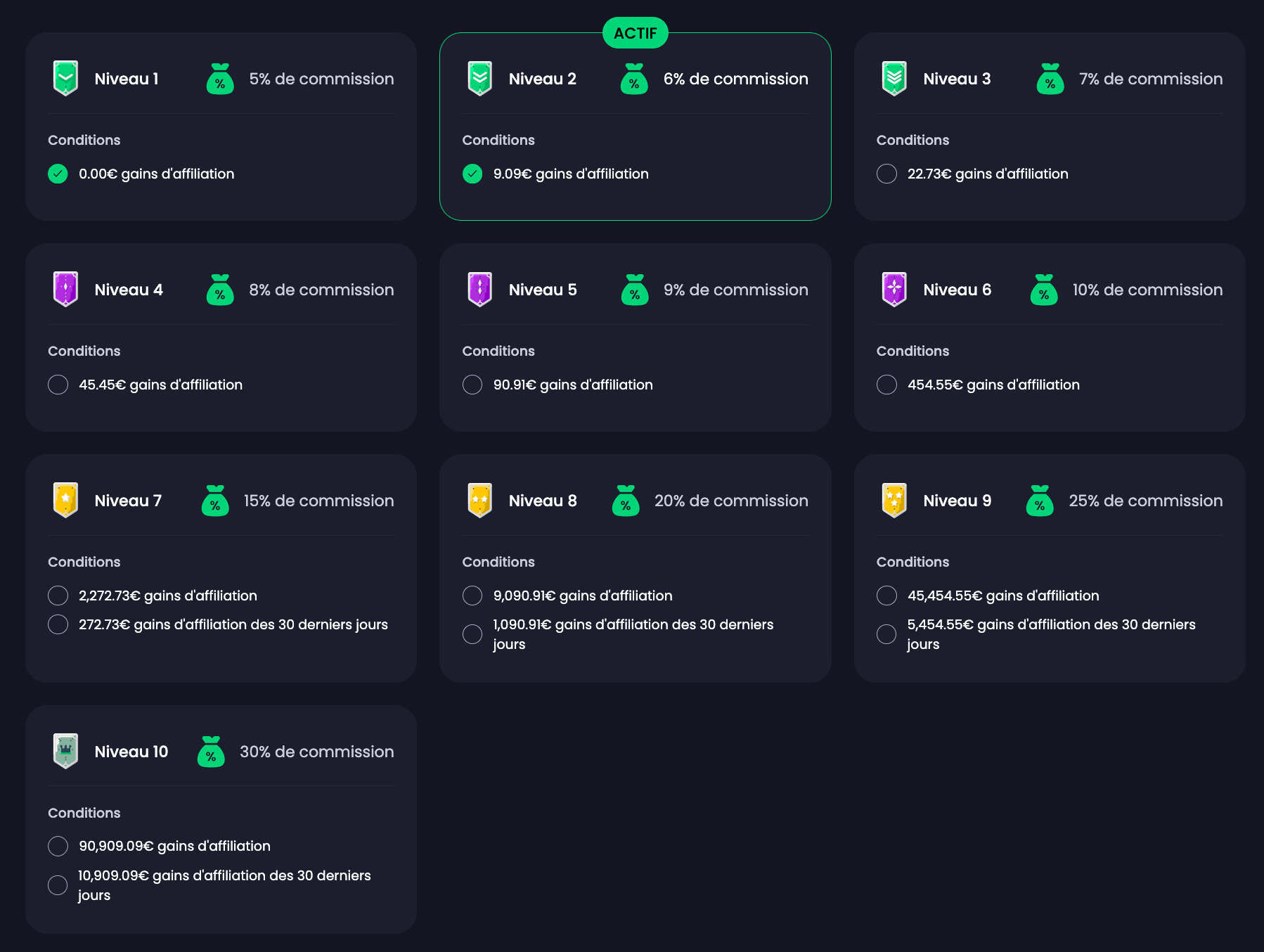Screen dimensions: 1264x952
Task: Click the Niveau 2 green shield badge
Action: (480, 78)
